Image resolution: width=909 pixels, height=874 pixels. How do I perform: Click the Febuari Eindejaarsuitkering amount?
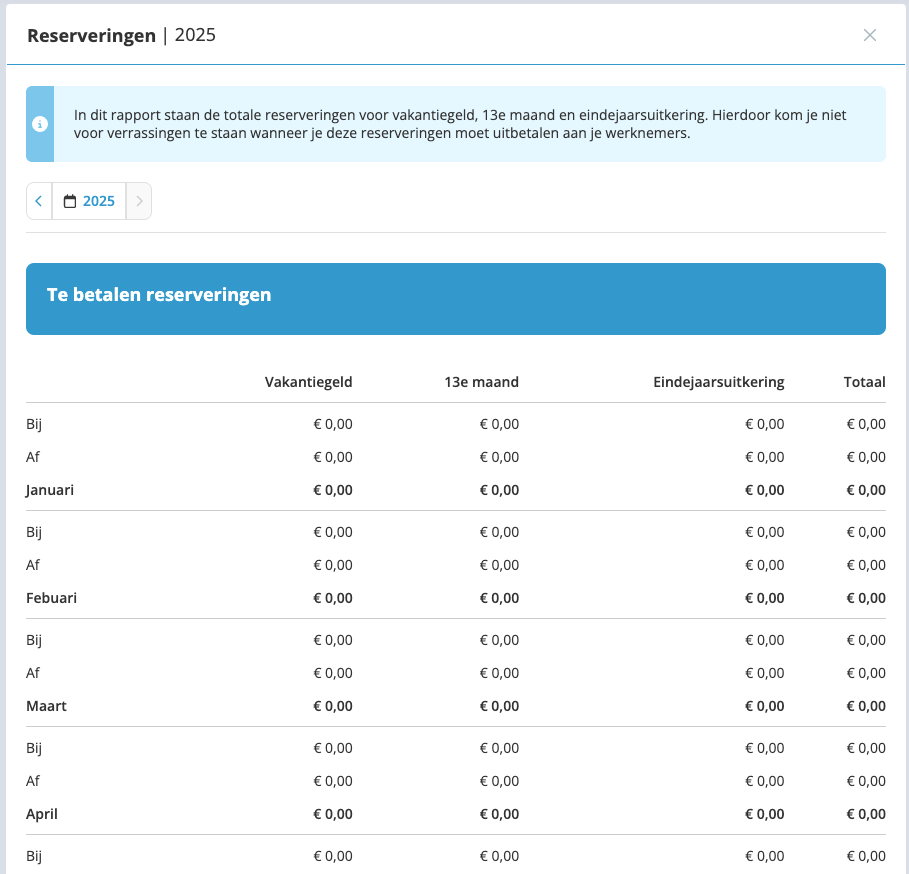(764, 598)
